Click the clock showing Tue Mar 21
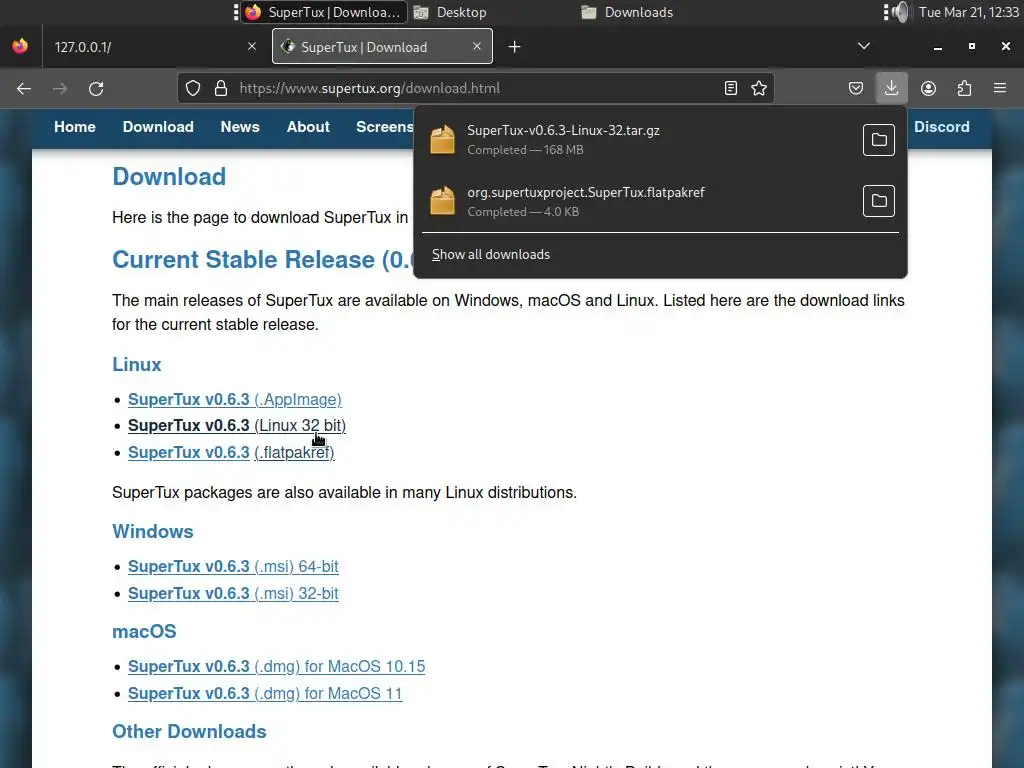This screenshot has height=768, width=1024. [968, 12]
